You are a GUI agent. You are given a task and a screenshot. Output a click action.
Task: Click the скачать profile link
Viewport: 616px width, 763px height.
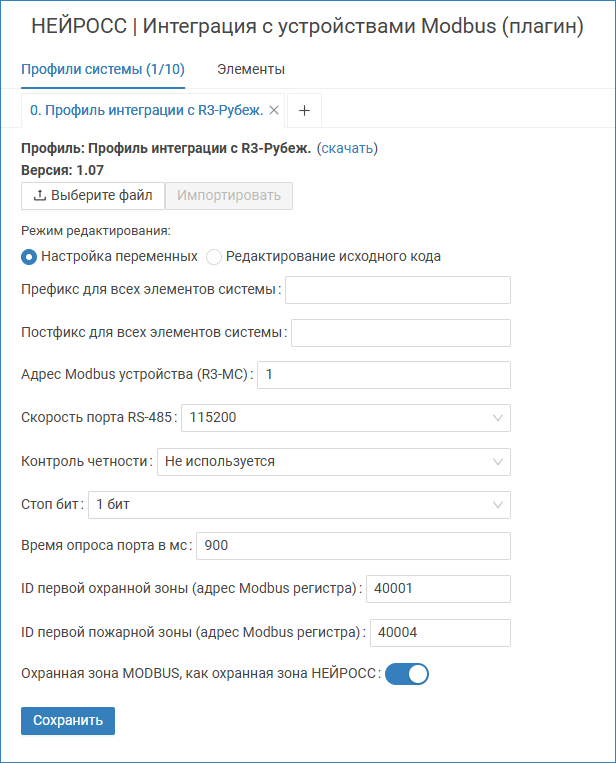pos(347,148)
